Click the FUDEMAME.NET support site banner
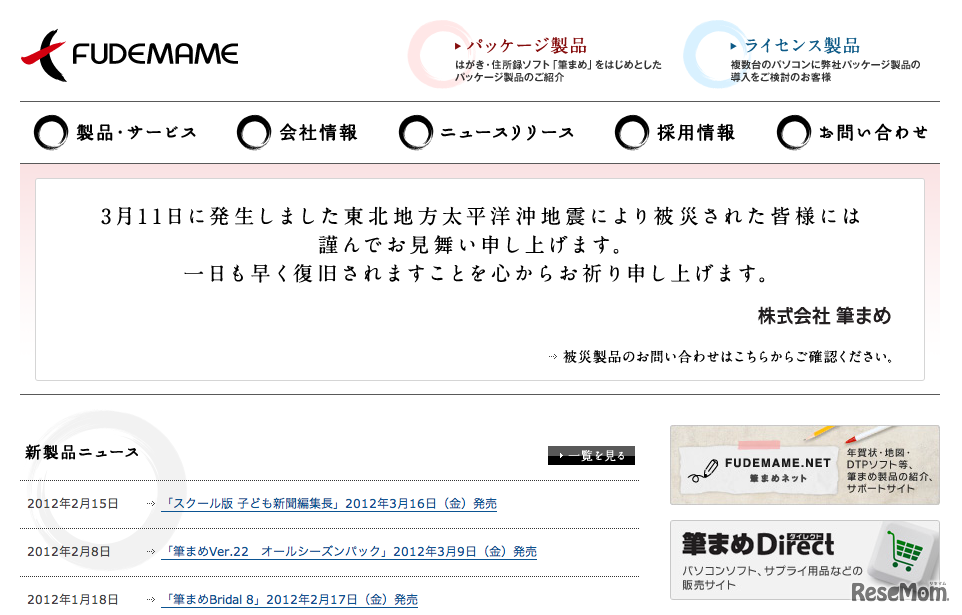Viewport: 962px width, 615px height. (x=804, y=464)
